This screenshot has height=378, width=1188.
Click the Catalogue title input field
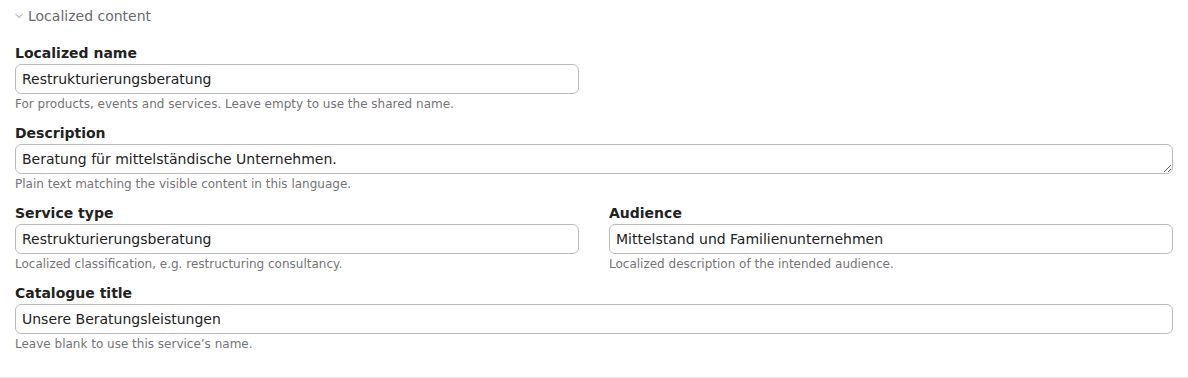[x=594, y=319]
